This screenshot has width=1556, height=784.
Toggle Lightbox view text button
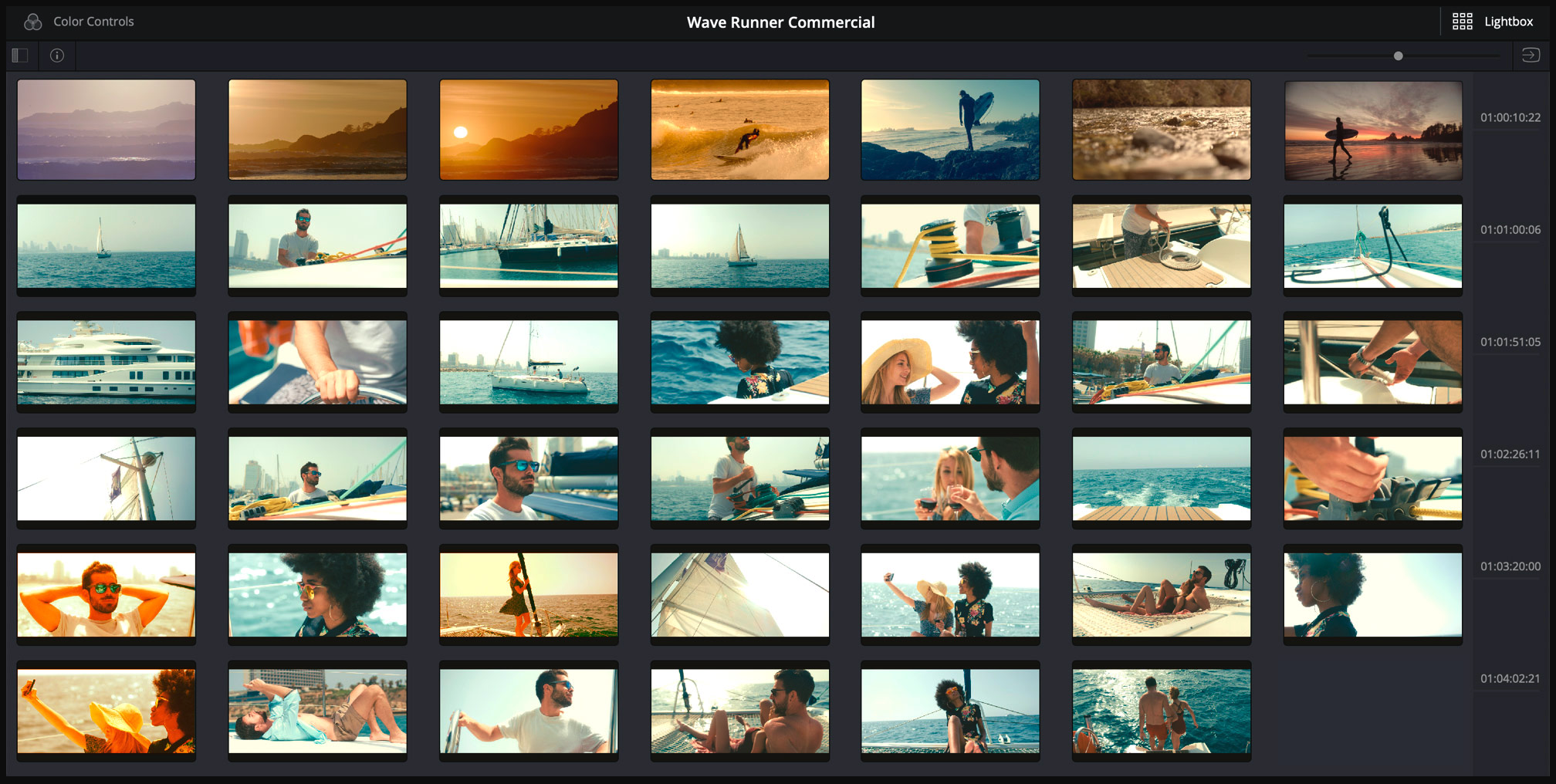[x=1508, y=22]
